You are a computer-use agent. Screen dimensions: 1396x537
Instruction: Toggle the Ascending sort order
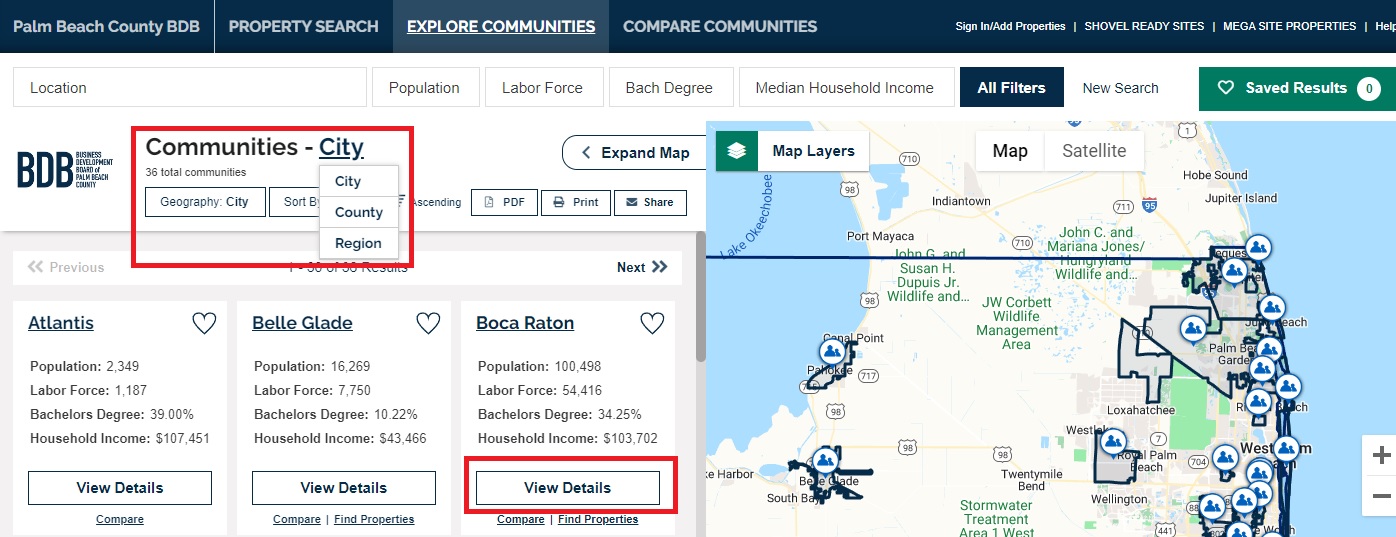coord(430,202)
